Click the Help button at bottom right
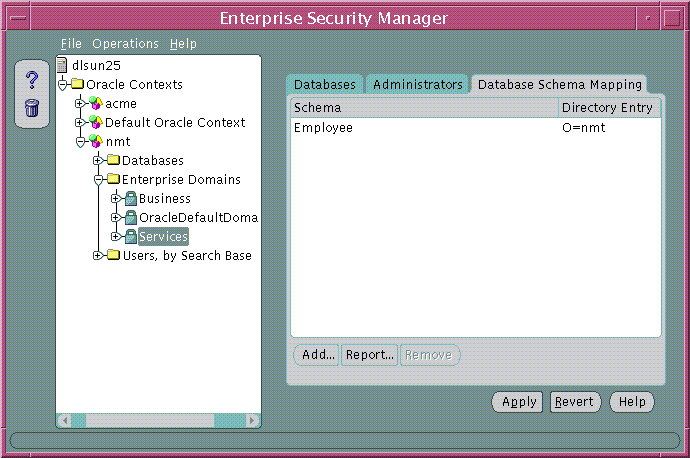Viewport: 690px width, 458px height. pyautogui.click(x=632, y=402)
